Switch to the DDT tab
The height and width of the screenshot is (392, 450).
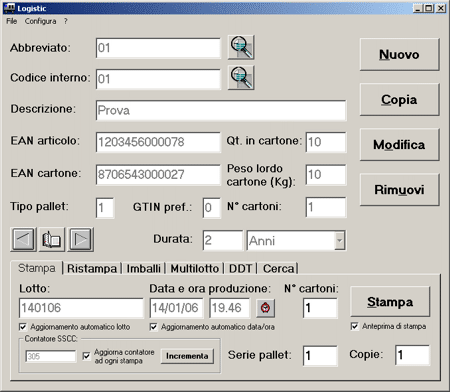(x=240, y=269)
